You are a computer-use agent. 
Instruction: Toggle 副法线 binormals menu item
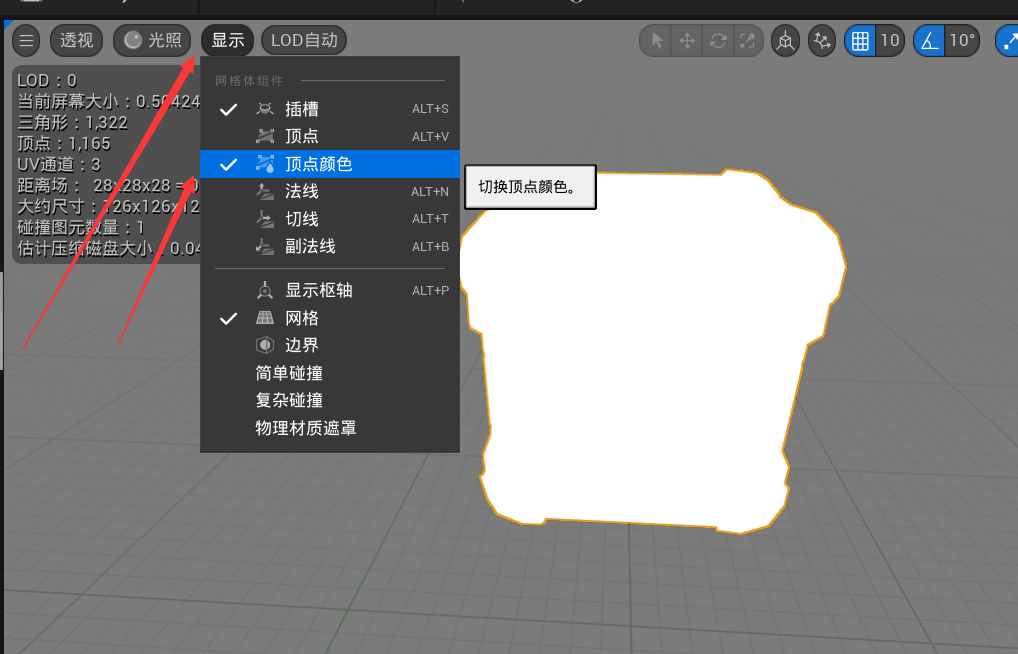pyautogui.click(x=330, y=247)
